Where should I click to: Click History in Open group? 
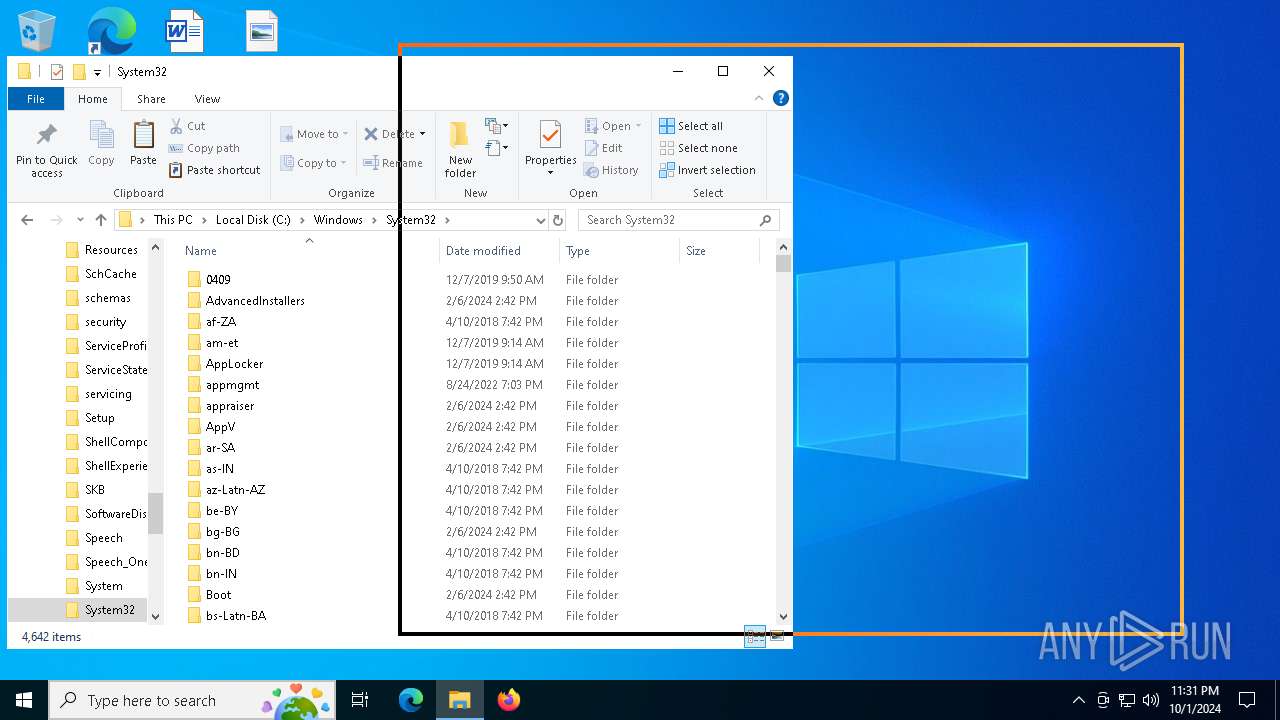(x=611, y=170)
